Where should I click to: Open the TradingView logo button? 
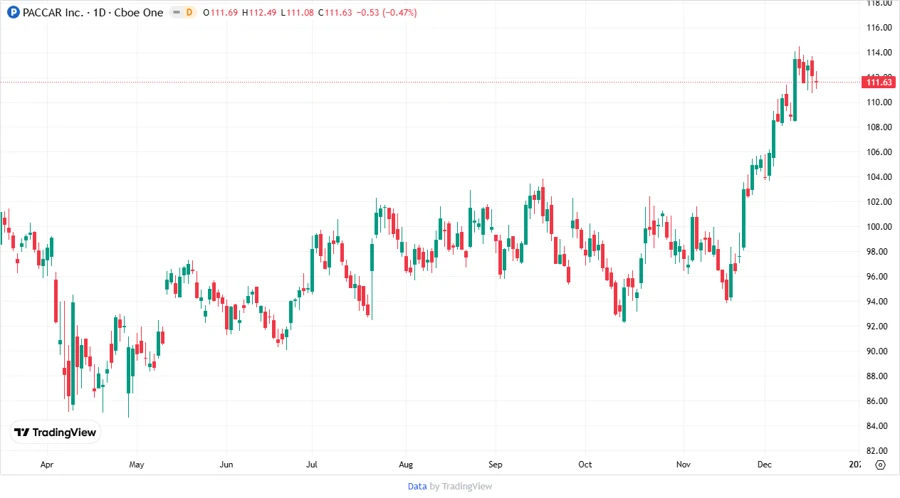click(55, 432)
